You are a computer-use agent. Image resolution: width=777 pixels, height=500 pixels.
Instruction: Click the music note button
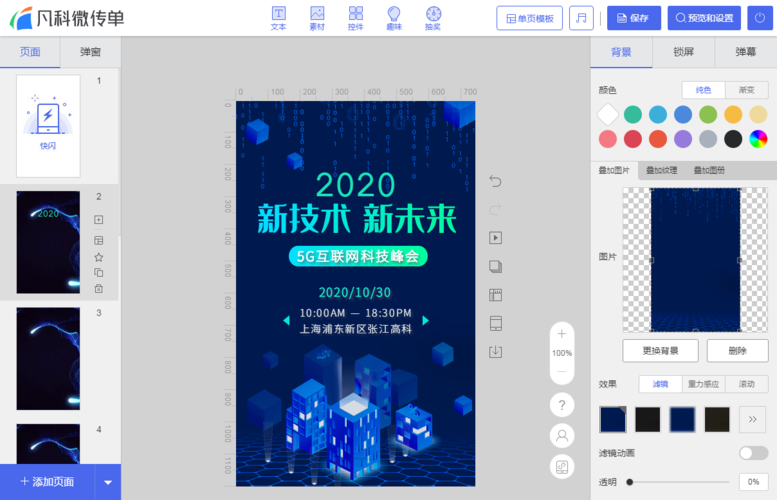pos(581,18)
